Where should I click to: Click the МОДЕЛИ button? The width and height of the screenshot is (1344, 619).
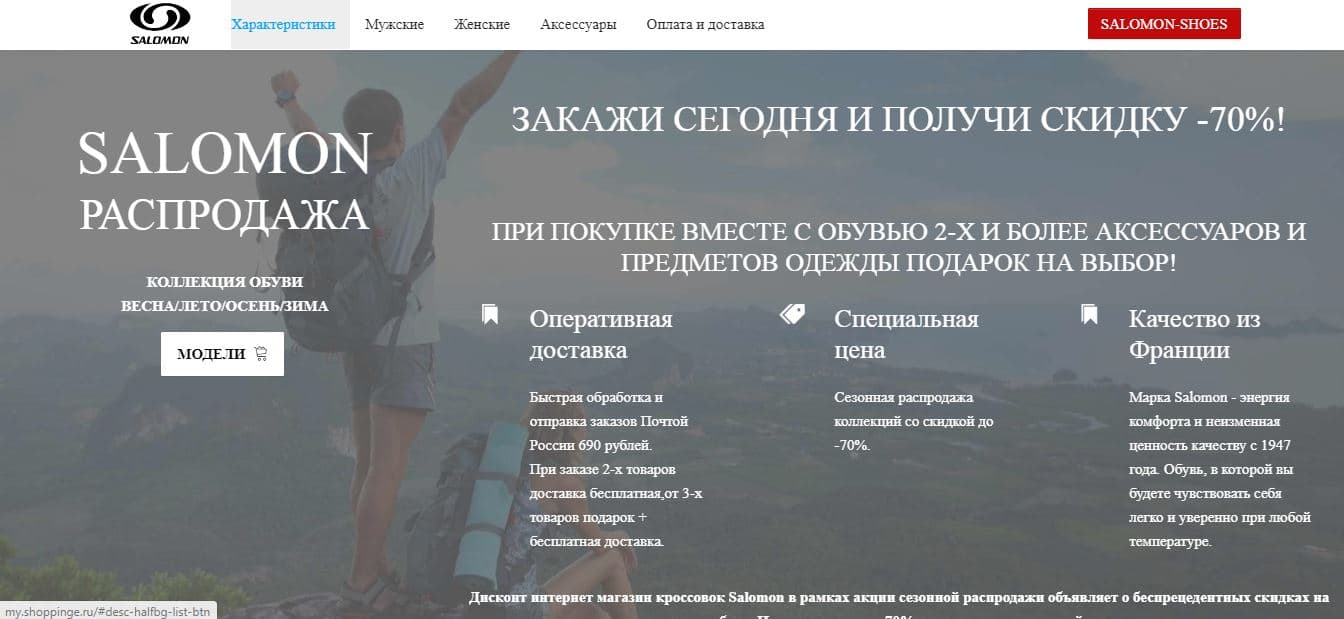tap(222, 353)
